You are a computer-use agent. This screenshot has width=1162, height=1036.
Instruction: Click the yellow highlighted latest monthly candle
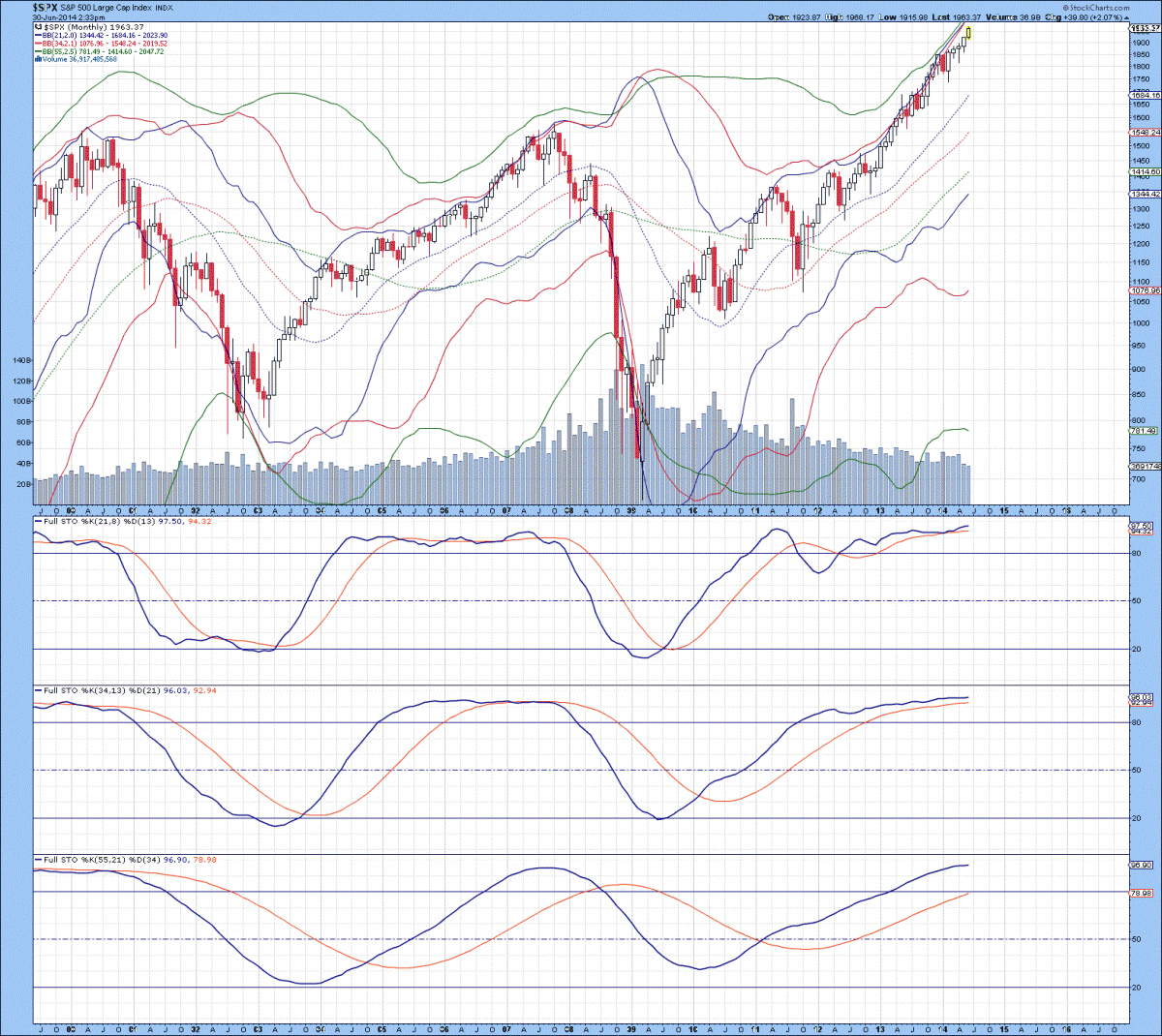tap(968, 33)
